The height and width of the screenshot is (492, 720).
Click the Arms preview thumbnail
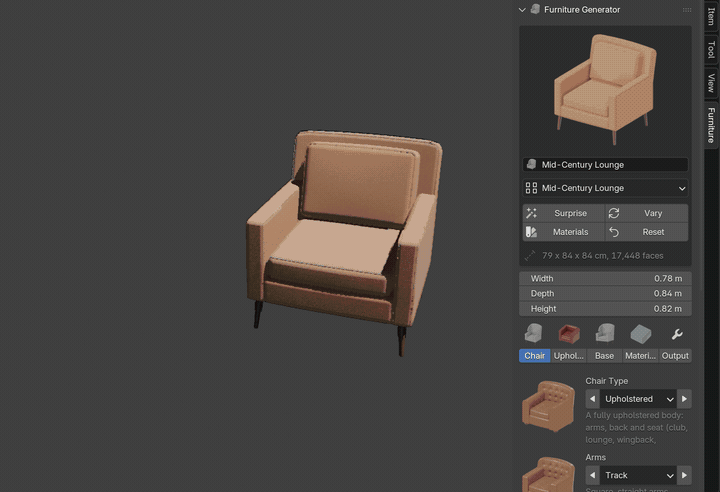coord(548,474)
